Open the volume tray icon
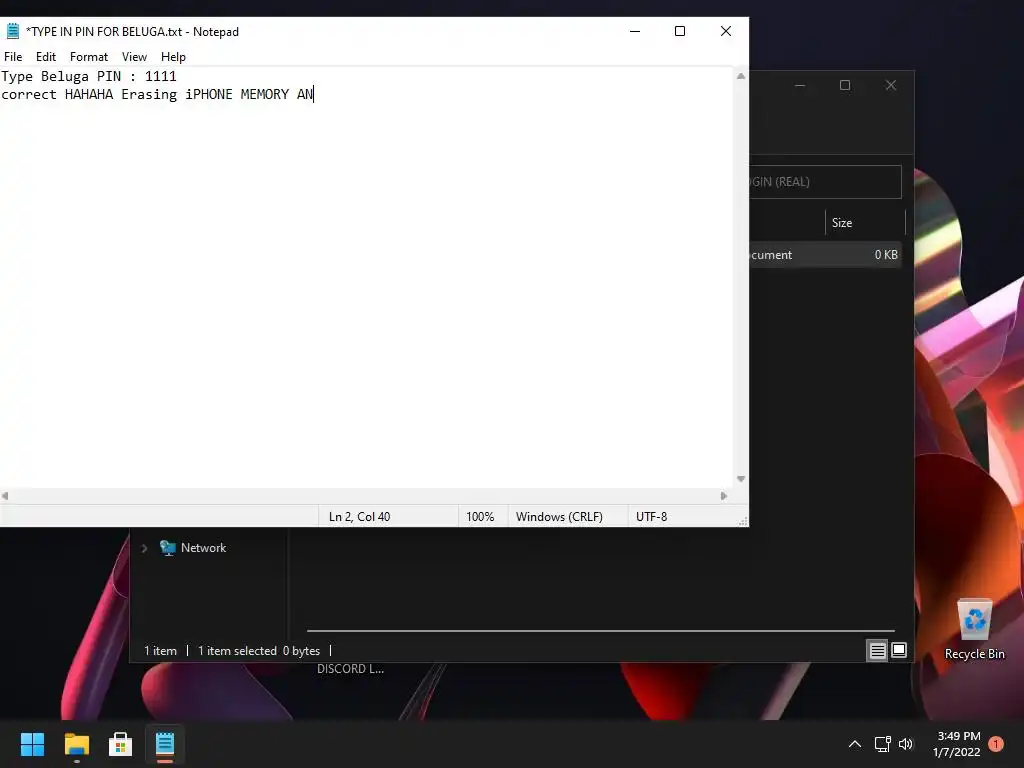 coord(906,744)
